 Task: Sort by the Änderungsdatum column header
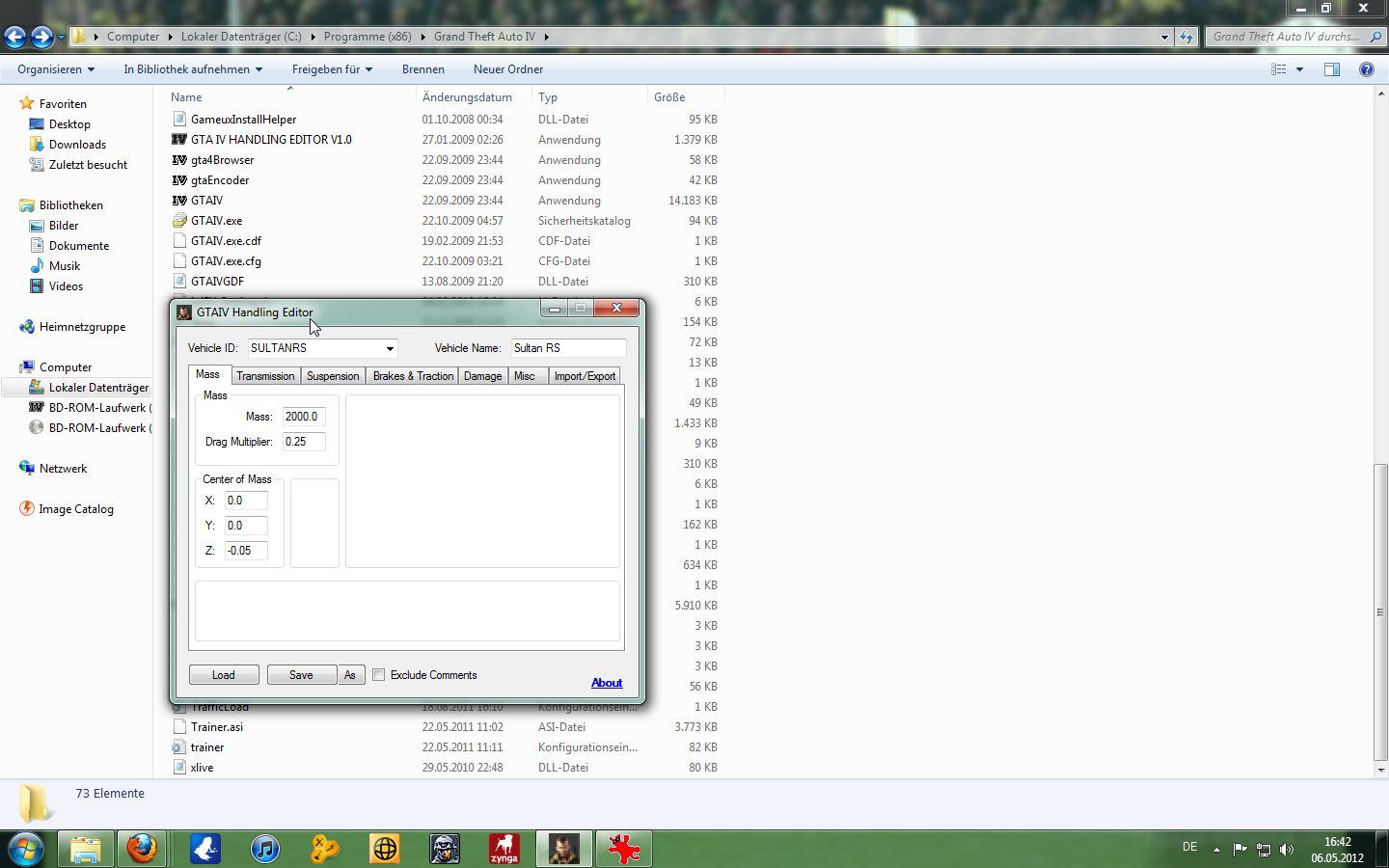[x=474, y=97]
